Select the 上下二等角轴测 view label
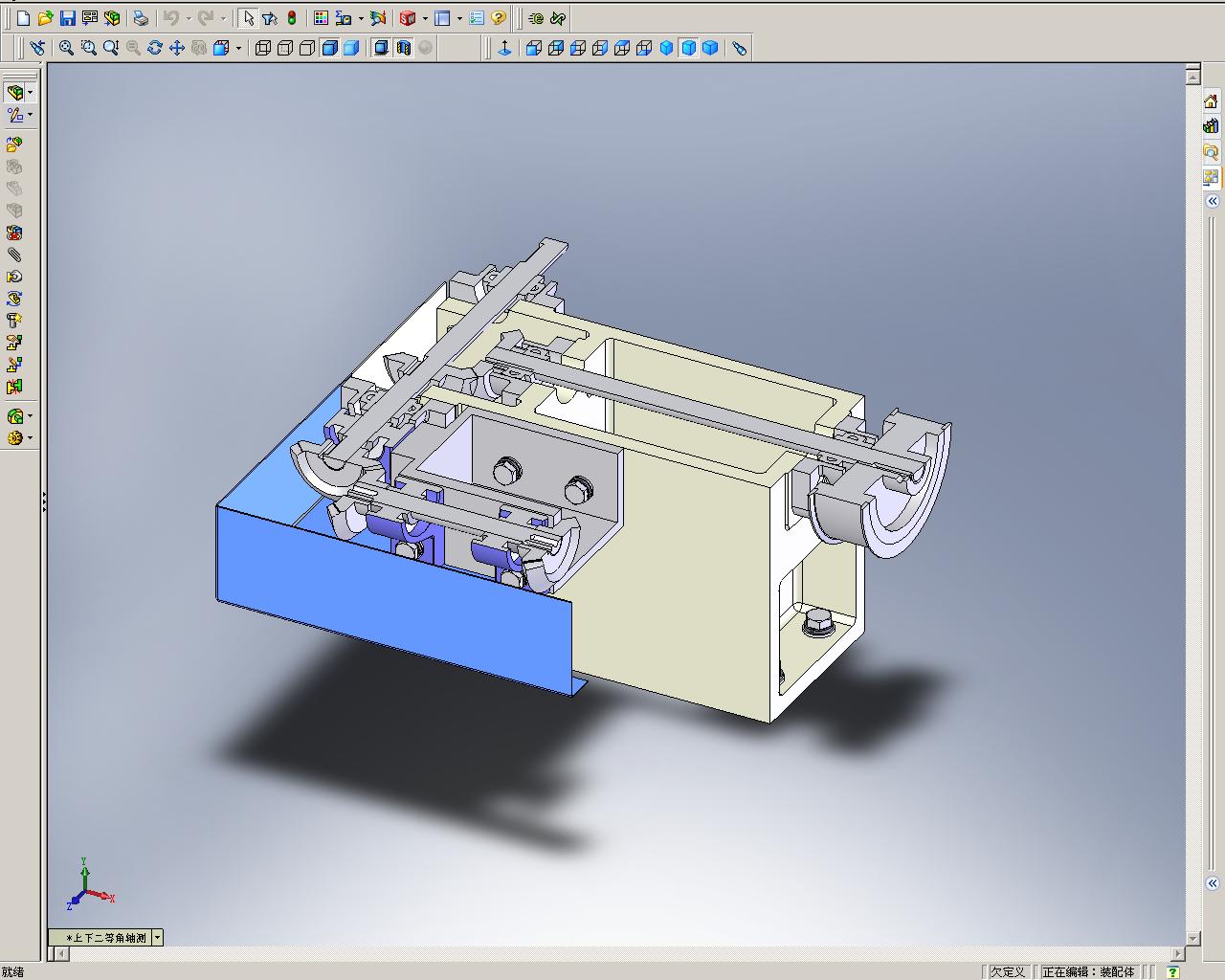Viewport: 1225px width, 980px height. pos(106,938)
